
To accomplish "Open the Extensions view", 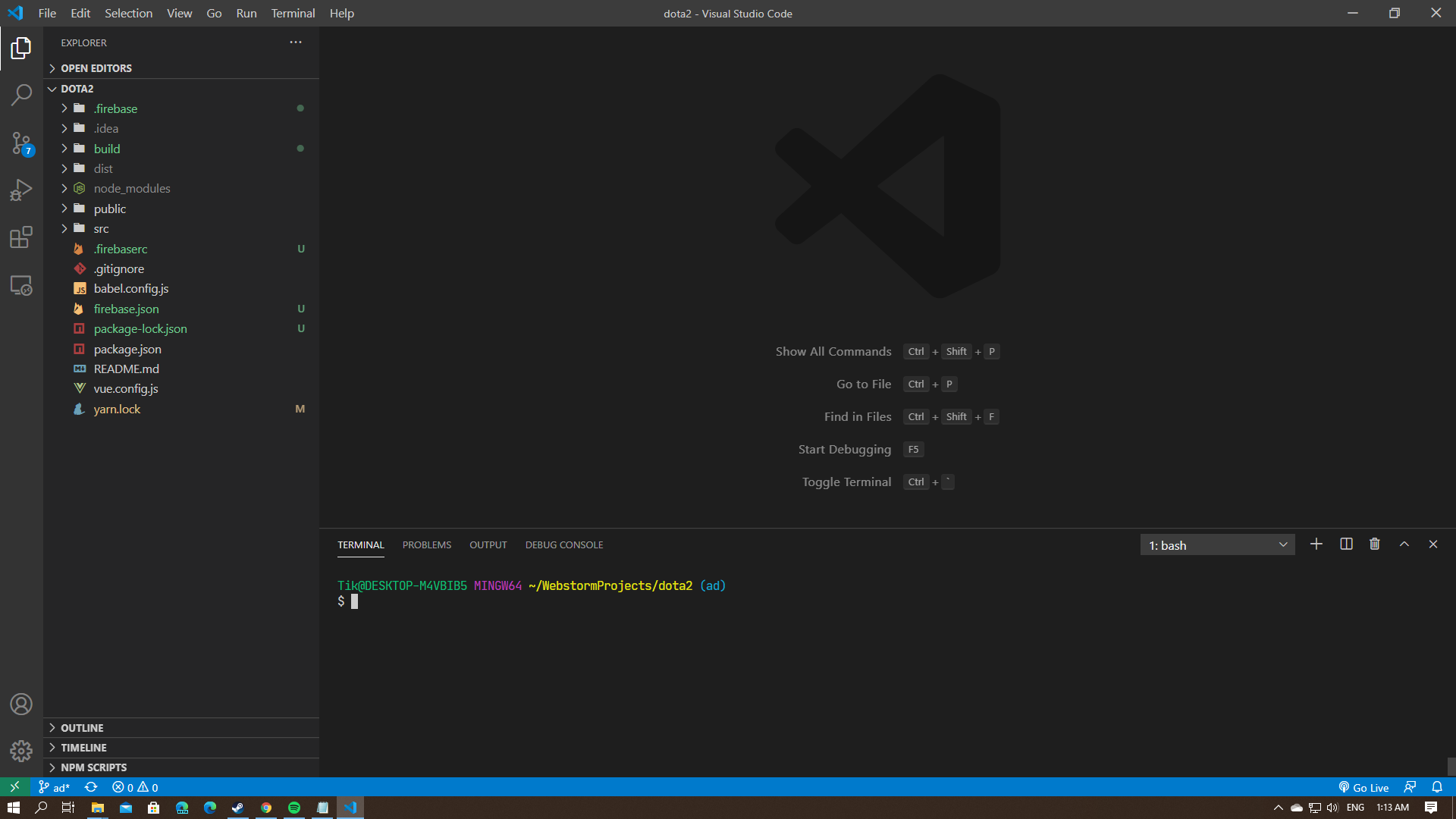I will click(x=20, y=237).
